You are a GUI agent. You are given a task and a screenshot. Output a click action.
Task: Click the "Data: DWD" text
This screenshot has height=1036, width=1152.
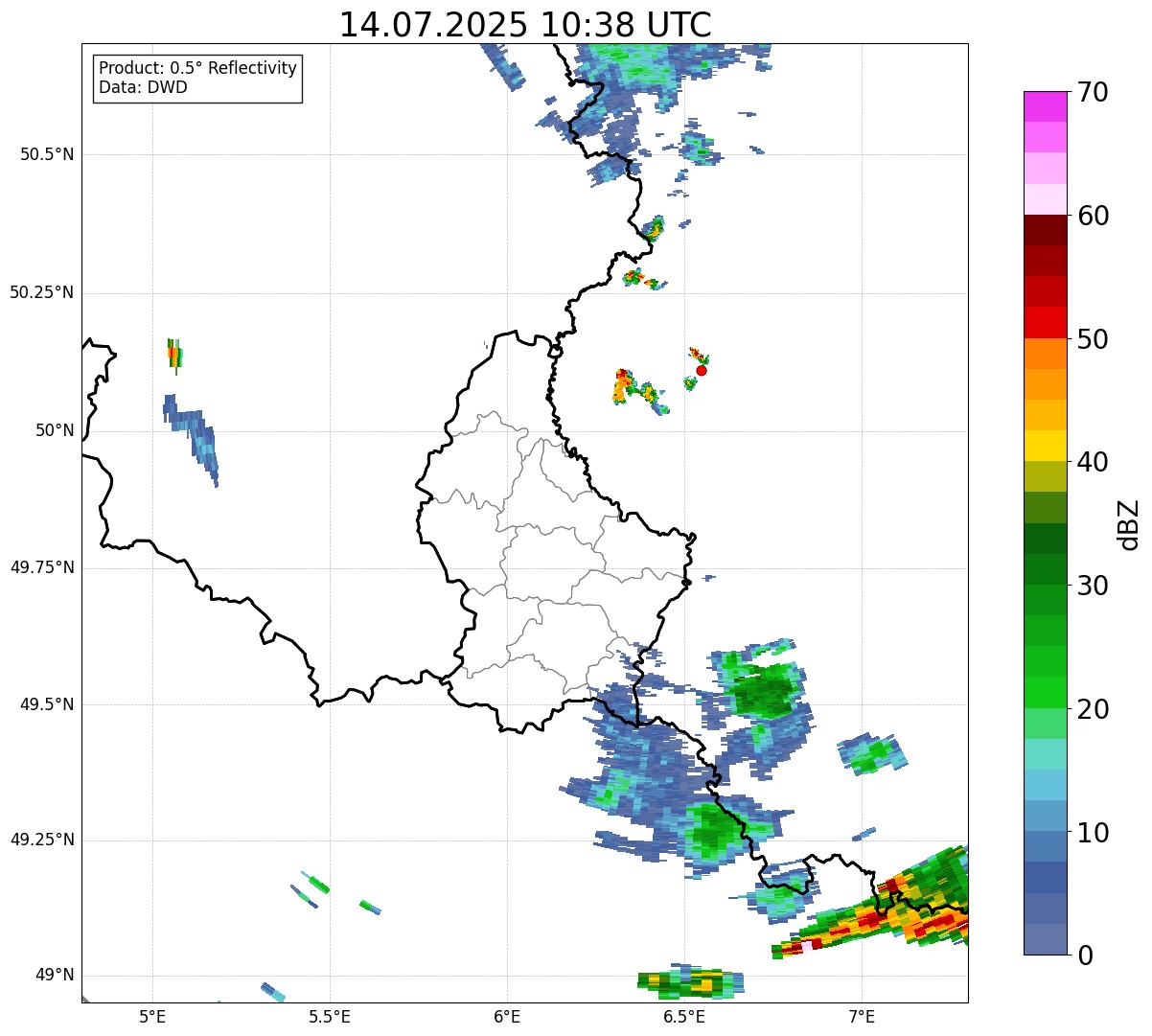point(143,87)
